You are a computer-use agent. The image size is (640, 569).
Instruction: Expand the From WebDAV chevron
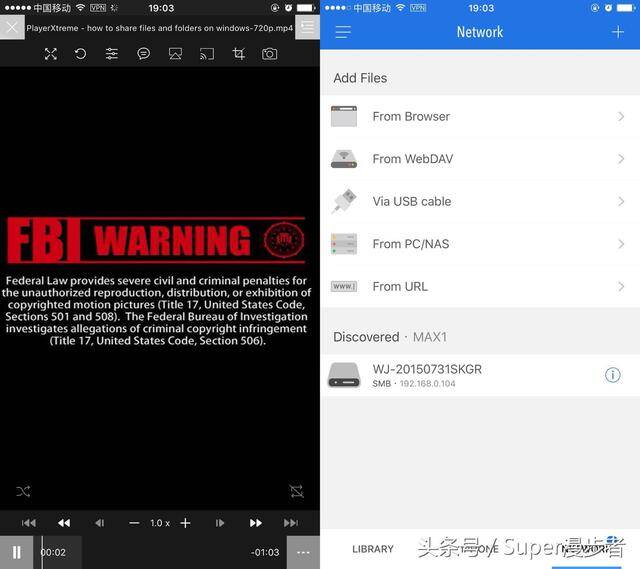621,159
